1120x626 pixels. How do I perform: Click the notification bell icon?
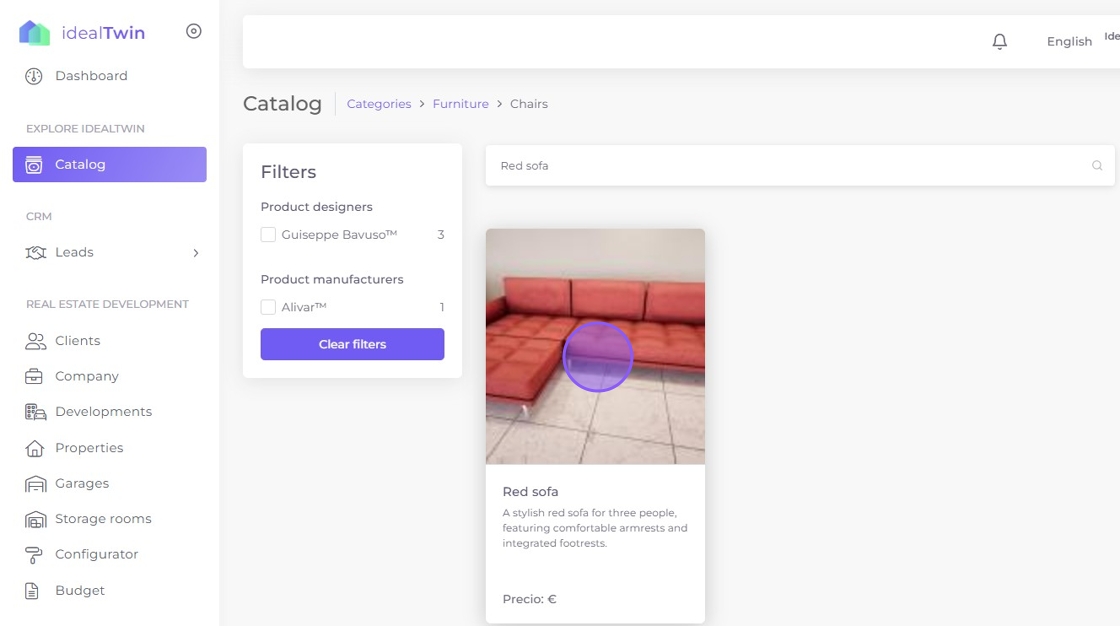999,41
